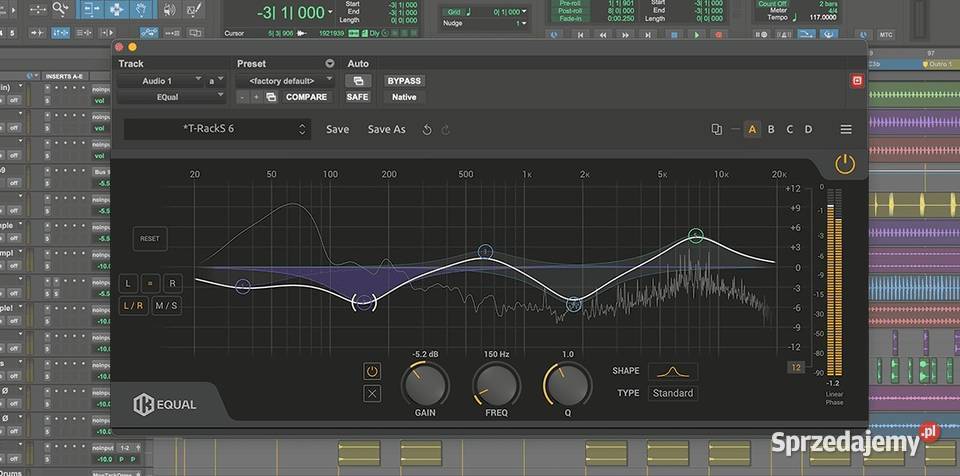Select snapshot A
This screenshot has height=476, width=960.
click(752, 129)
